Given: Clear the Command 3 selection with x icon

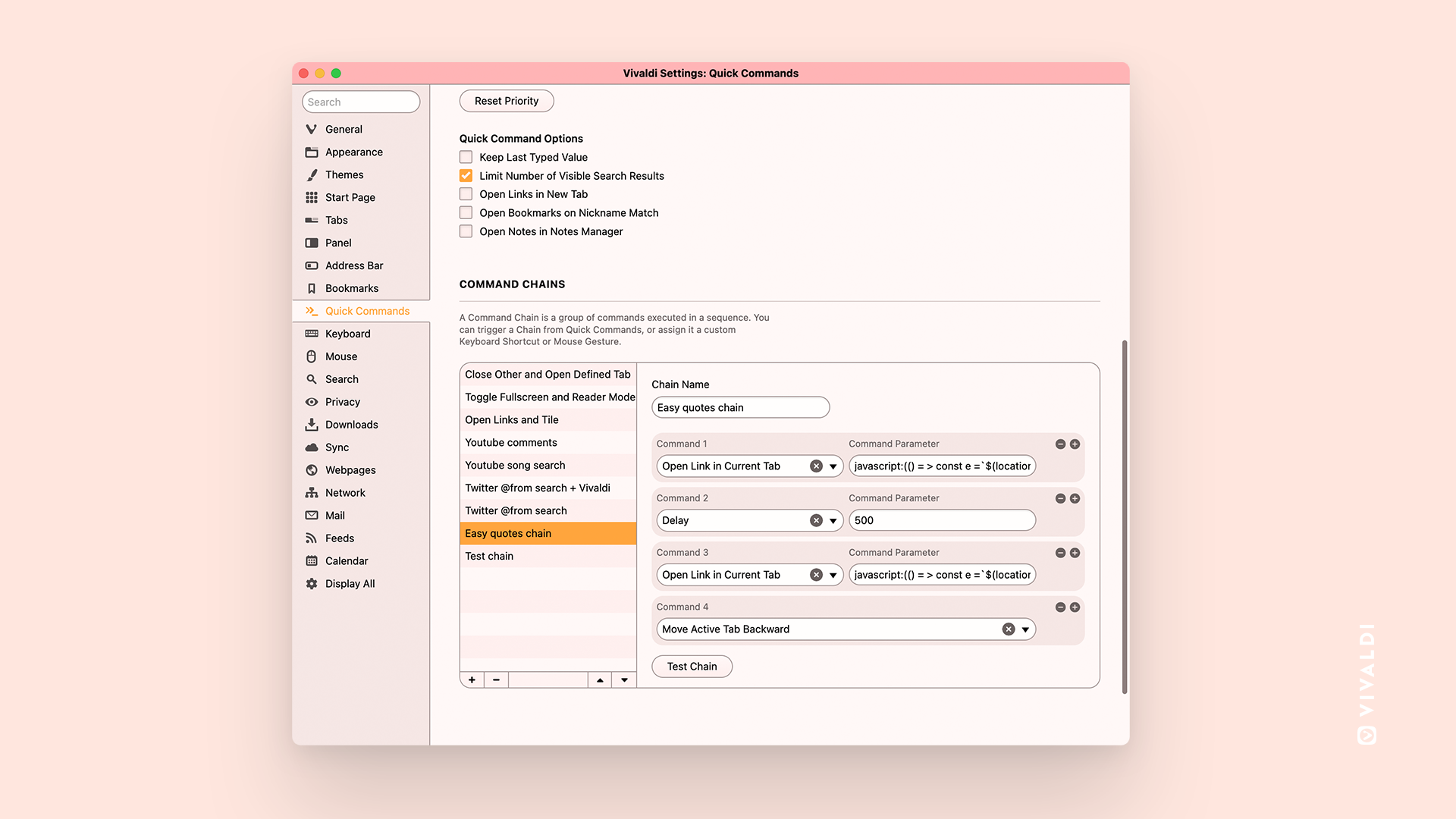Looking at the screenshot, I should [x=816, y=576].
